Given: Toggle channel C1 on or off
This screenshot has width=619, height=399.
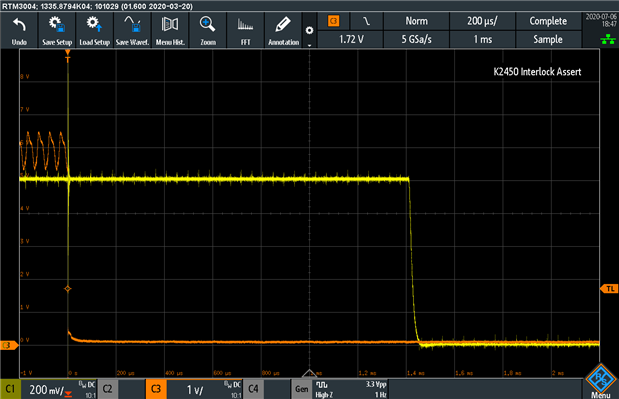Looking at the screenshot, I should [x=10, y=389].
